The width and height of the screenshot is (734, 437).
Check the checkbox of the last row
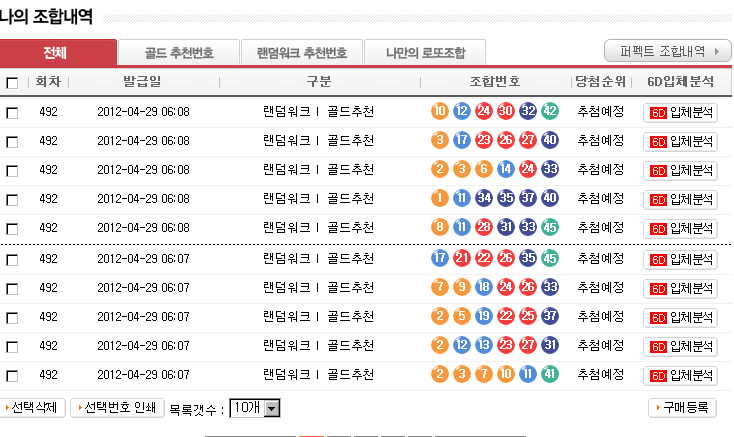12,377
